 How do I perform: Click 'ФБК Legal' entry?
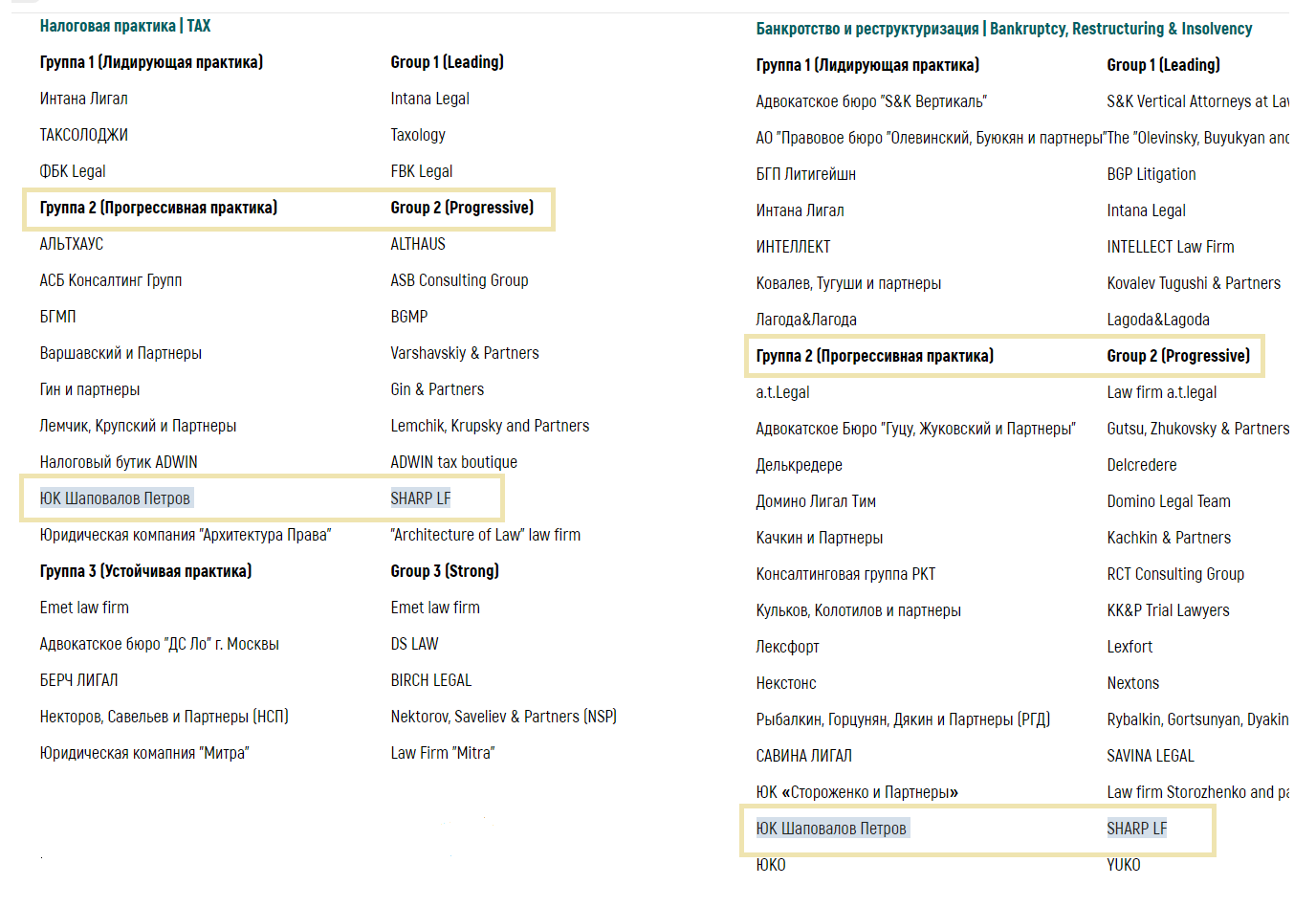(73, 171)
